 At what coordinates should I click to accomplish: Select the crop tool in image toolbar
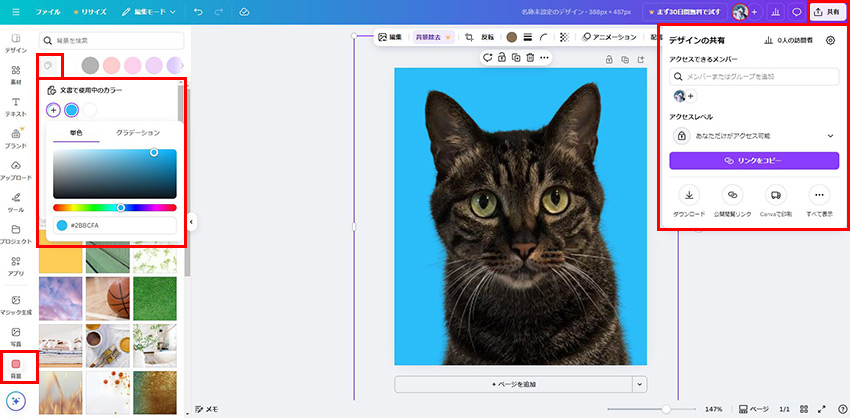coord(468,37)
